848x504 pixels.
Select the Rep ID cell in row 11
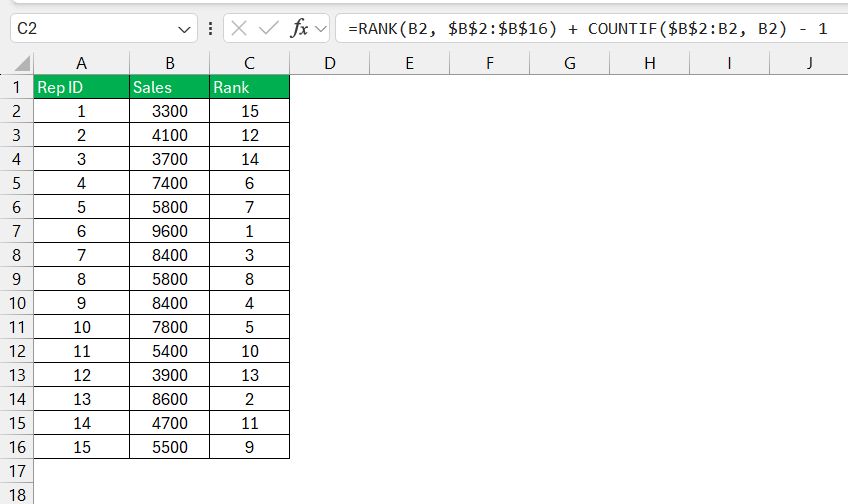[82, 327]
